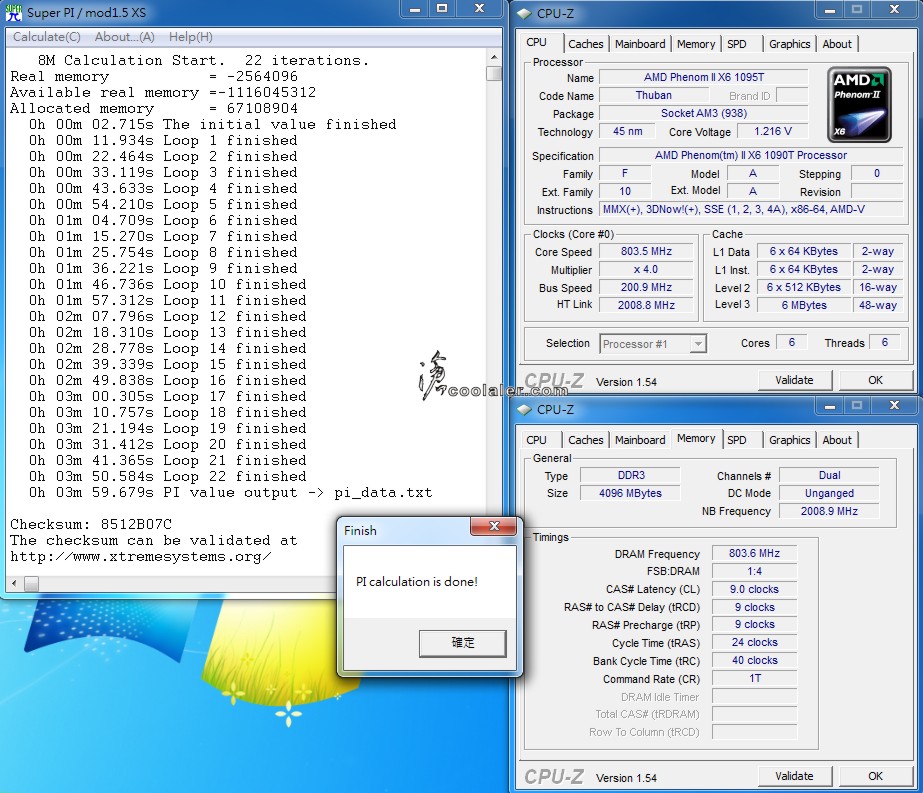Screen dimensions: 923x793
Task: Switch to Caches tab in upper CPU-Z window
Action: click(585, 44)
